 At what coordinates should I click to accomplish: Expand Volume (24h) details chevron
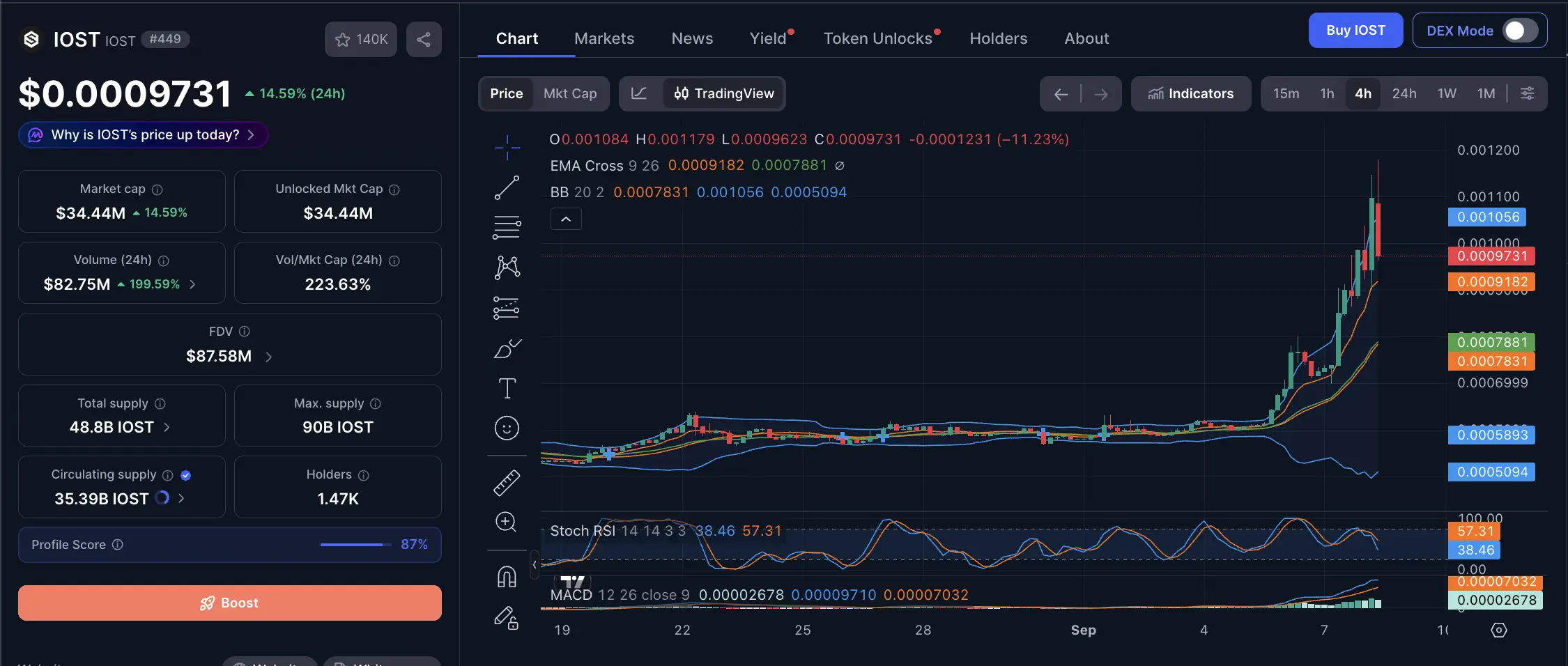[x=192, y=284]
